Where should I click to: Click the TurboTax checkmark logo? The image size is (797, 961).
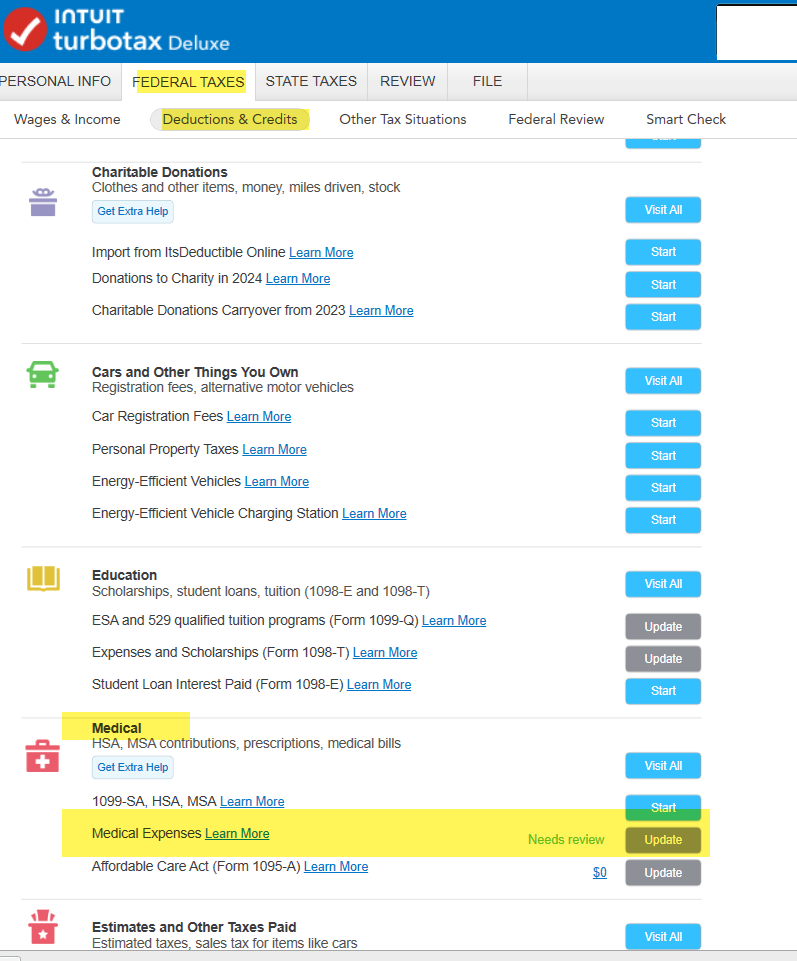[x=25, y=29]
